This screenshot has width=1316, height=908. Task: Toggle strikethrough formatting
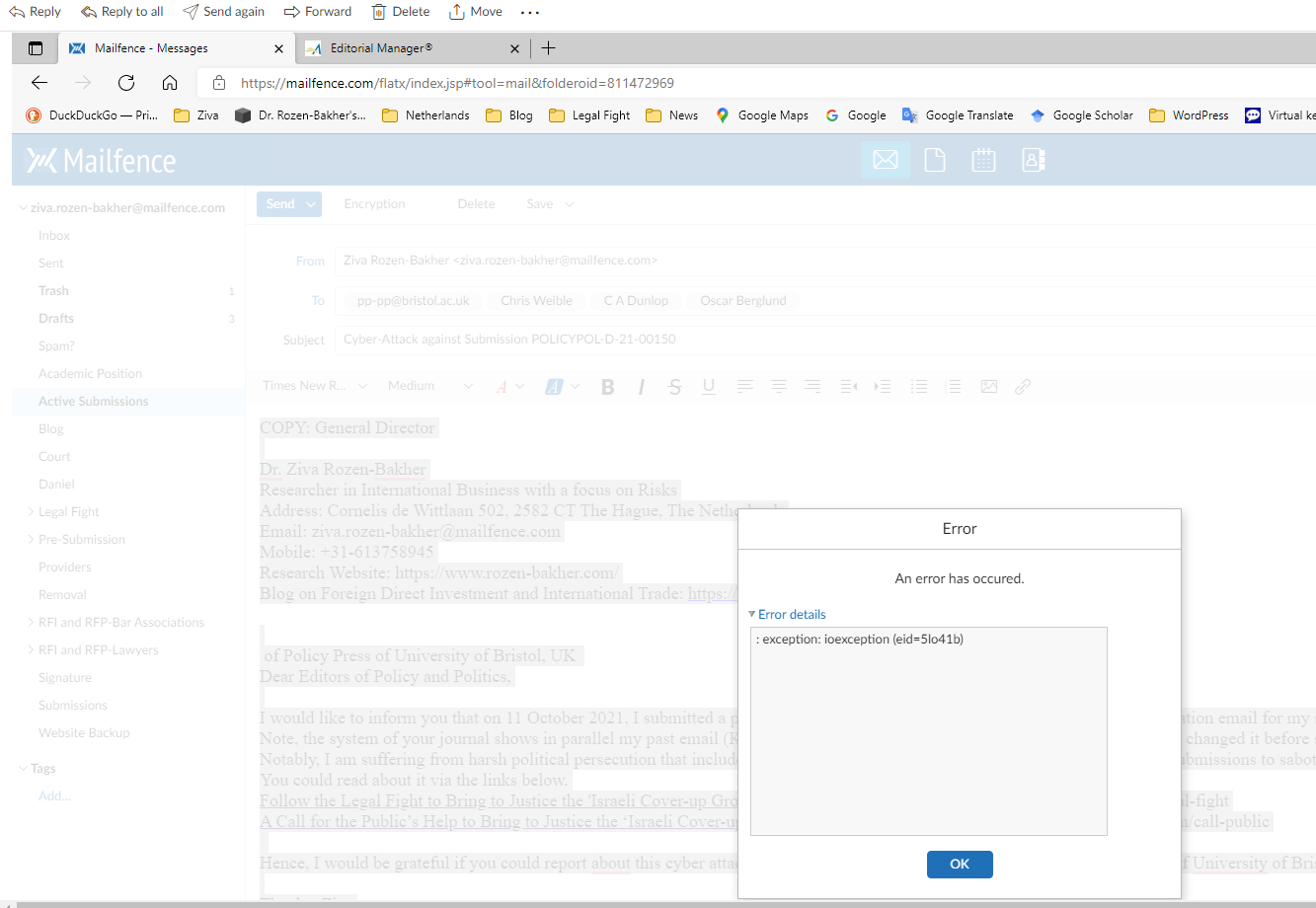pyautogui.click(x=675, y=387)
